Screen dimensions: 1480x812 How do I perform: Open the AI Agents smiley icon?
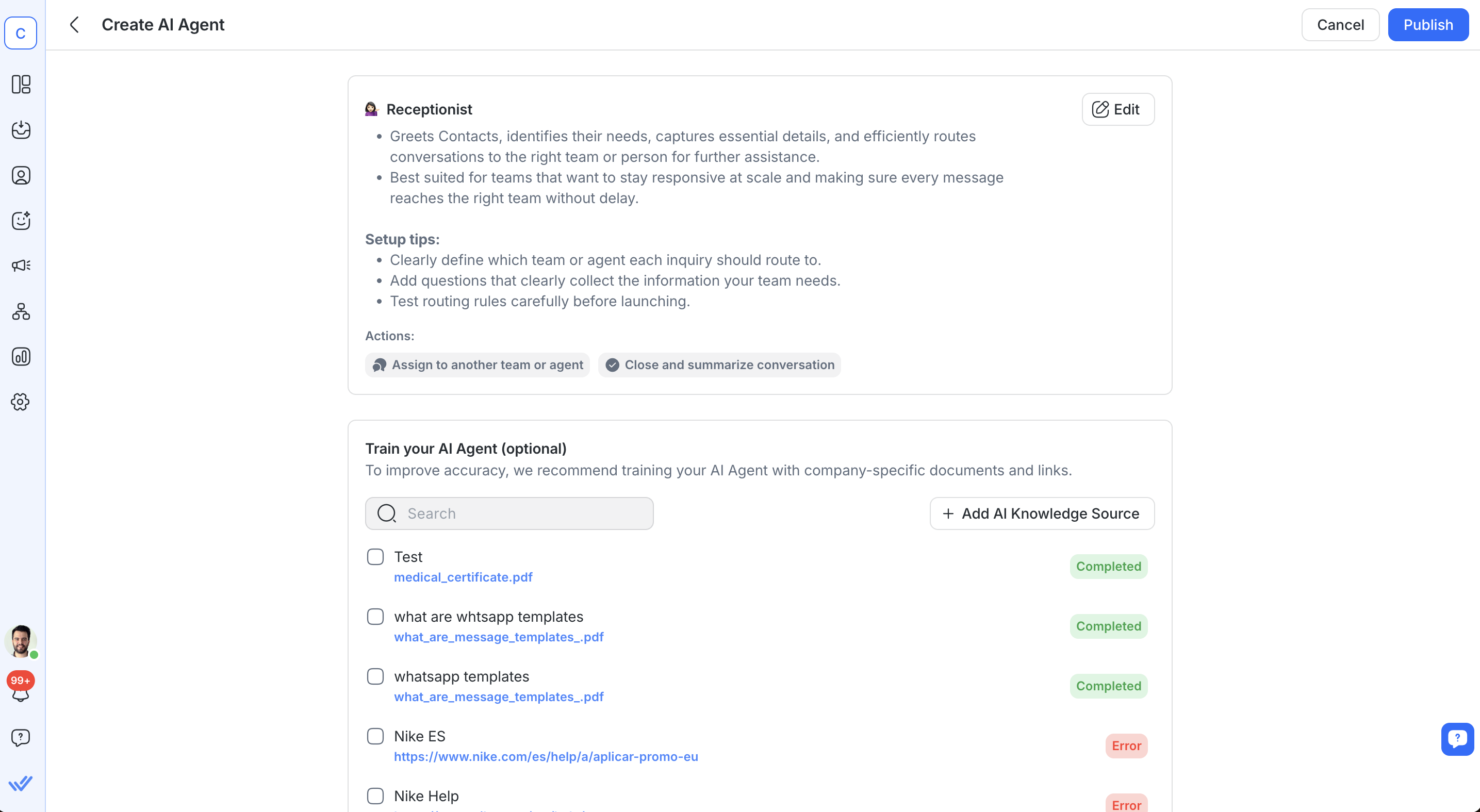tap(21, 221)
